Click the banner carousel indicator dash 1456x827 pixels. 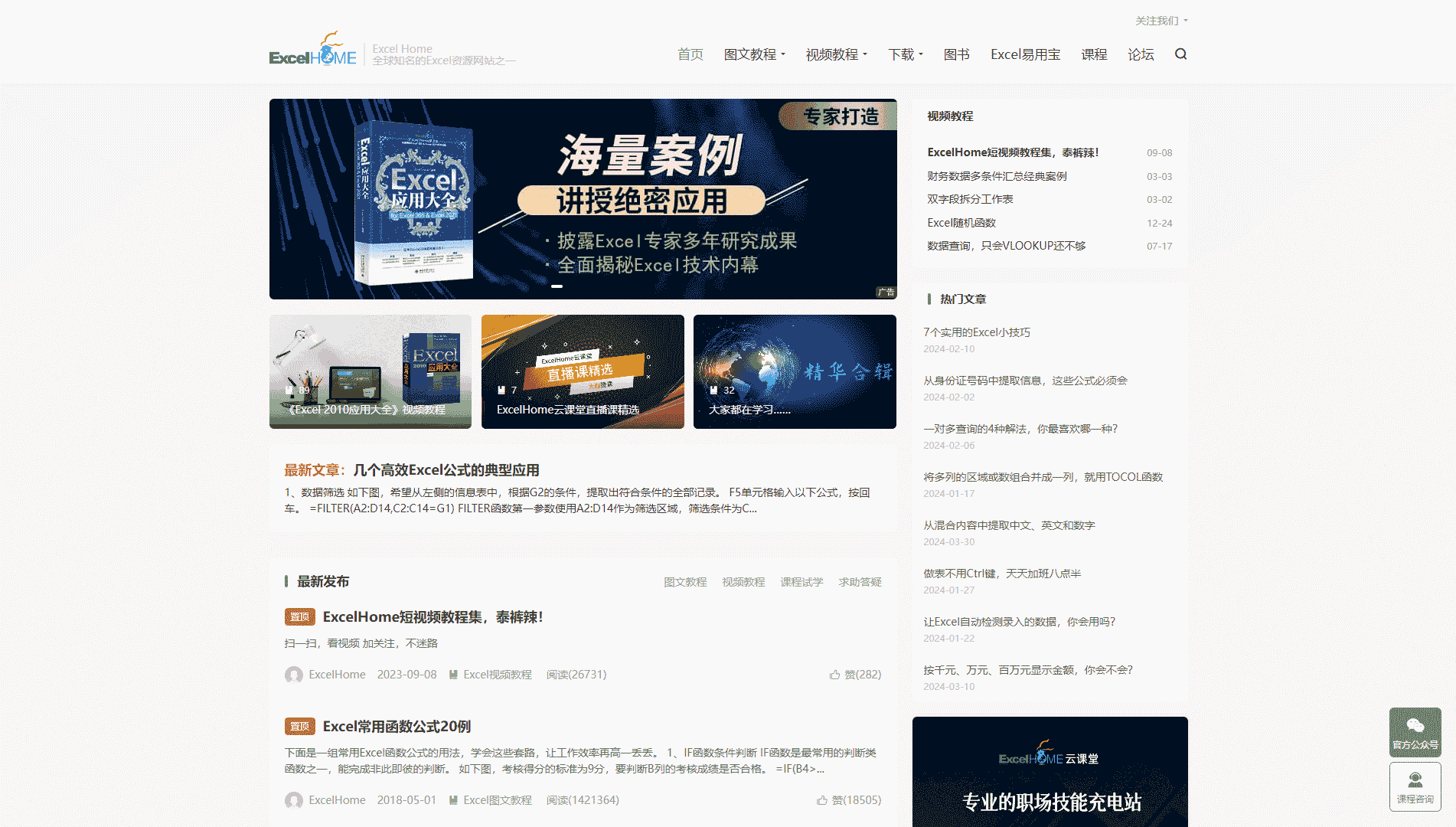[557, 286]
